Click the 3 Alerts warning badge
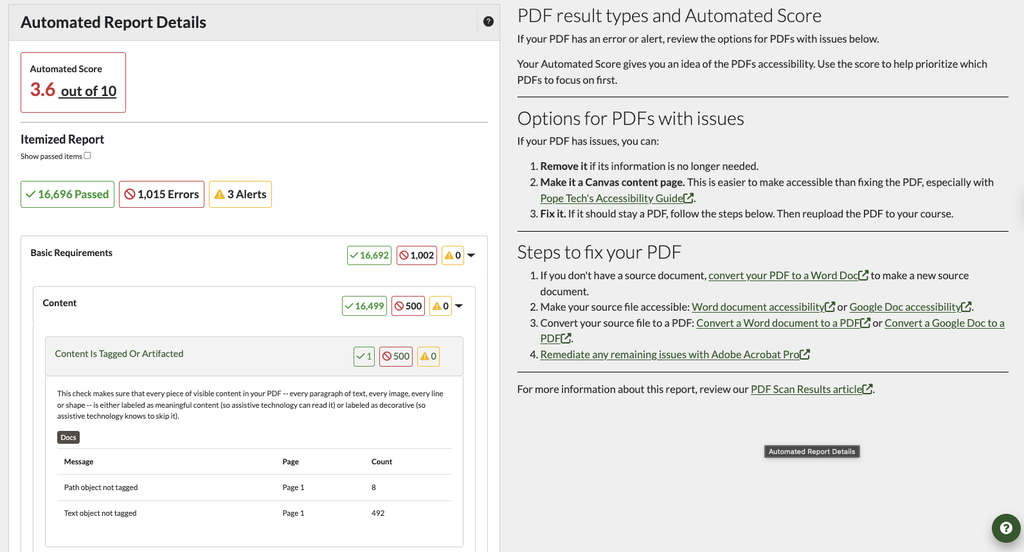 coord(240,194)
